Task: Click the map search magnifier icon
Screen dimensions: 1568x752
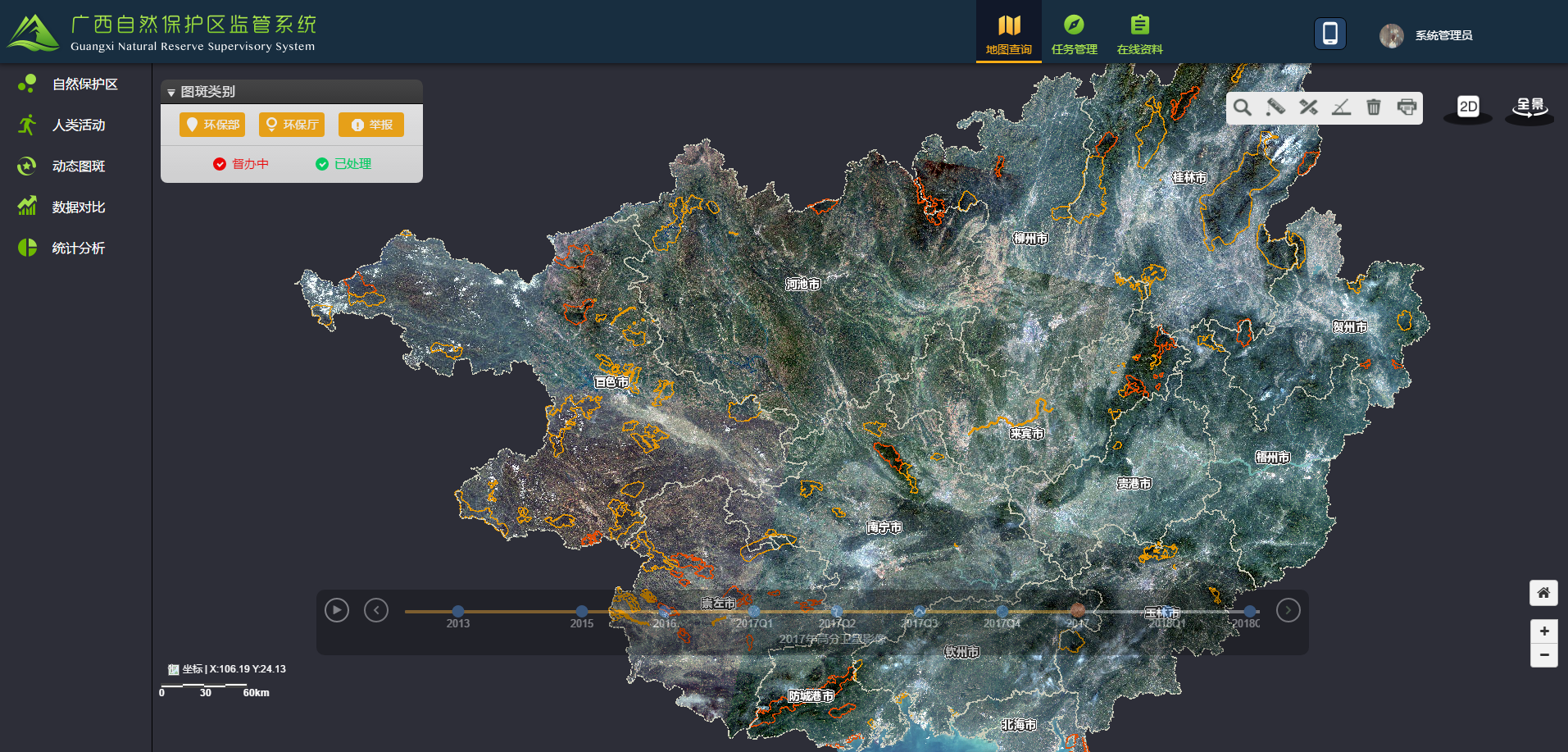Action: click(1243, 107)
